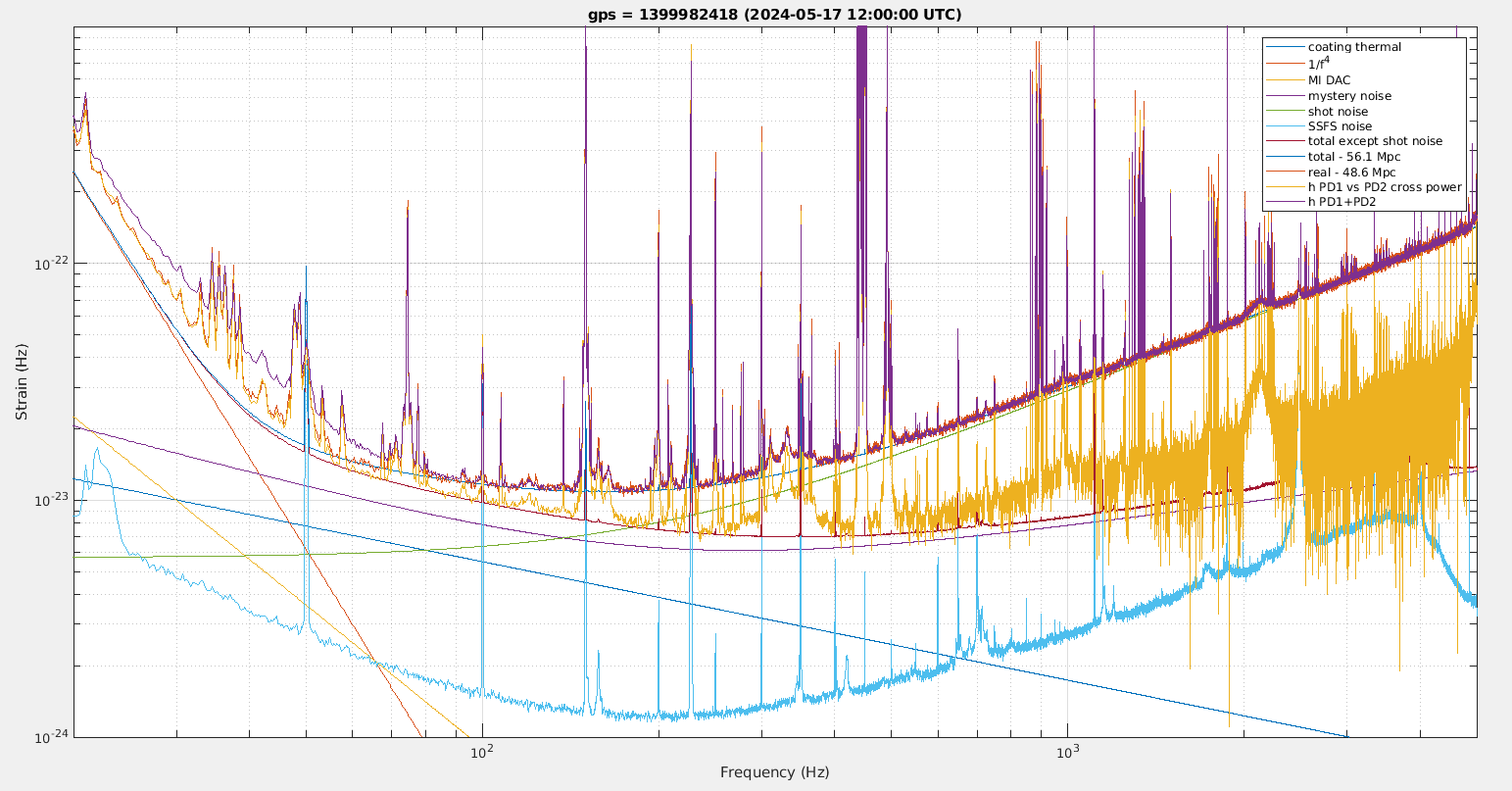
Task: Click the 'coating thermal' legend entry
Action: [1354, 47]
